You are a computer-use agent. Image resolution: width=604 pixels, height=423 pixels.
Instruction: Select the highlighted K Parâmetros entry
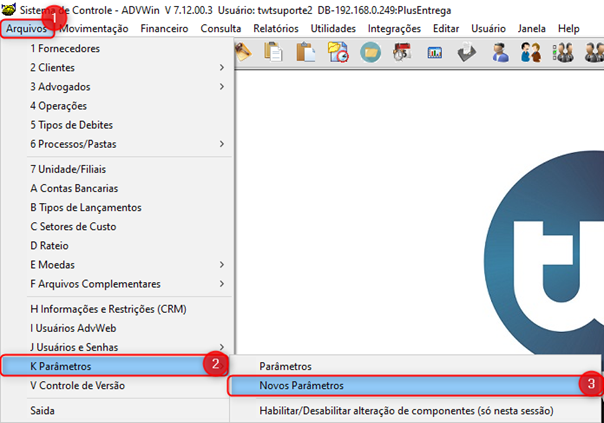click(x=114, y=366)
